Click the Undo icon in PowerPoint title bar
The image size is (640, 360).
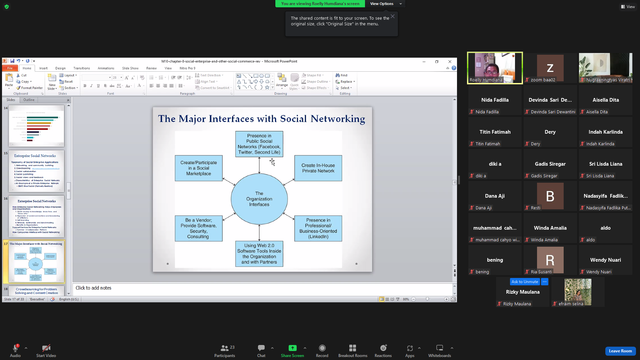pos(18,61)
